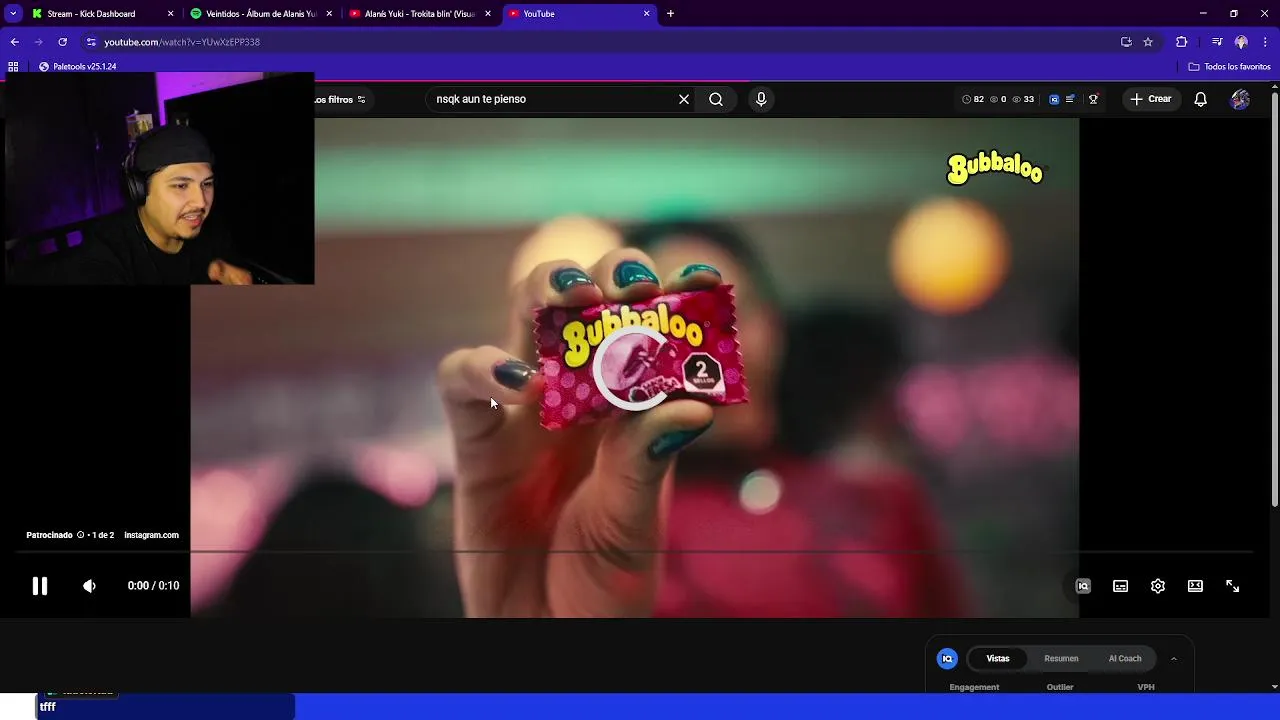Click the YouTube search magnifier button
Screen dimensions: 1280x720
point(716,99)
